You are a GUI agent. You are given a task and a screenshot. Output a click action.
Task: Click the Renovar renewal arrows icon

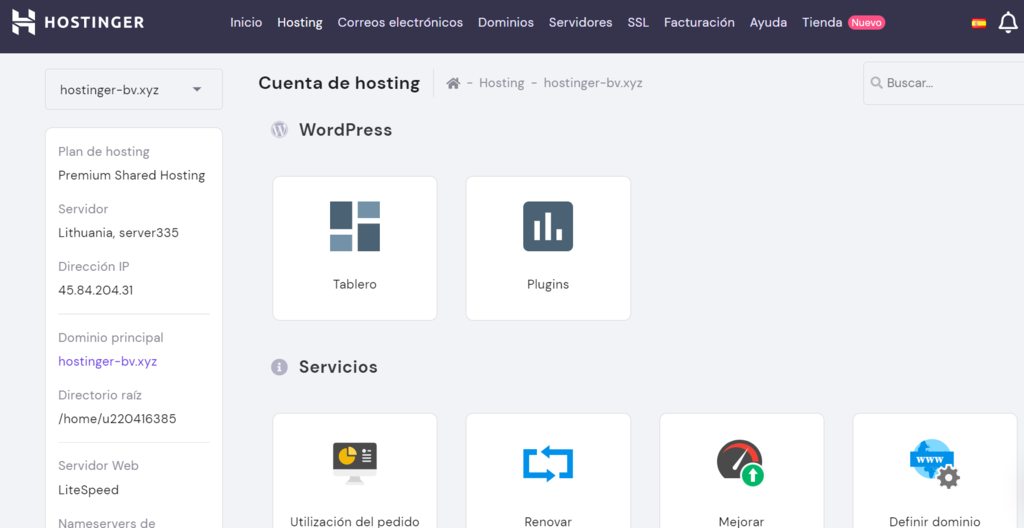point(548,464)
